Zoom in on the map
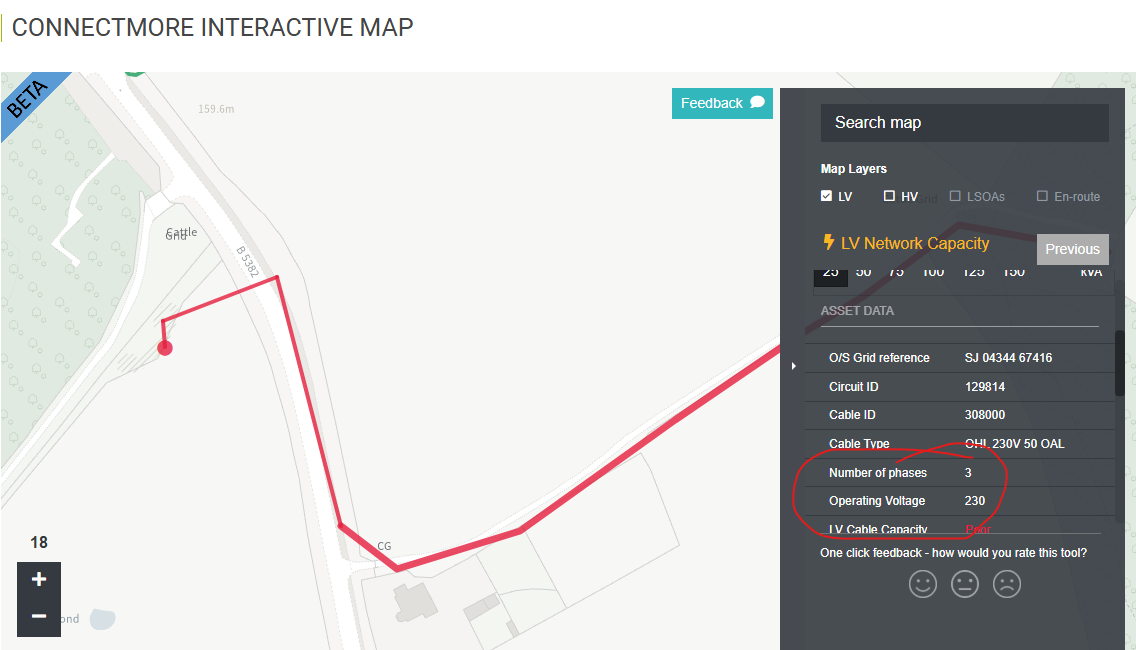Screen dimensions: 1136x650 tap(39, 579)
